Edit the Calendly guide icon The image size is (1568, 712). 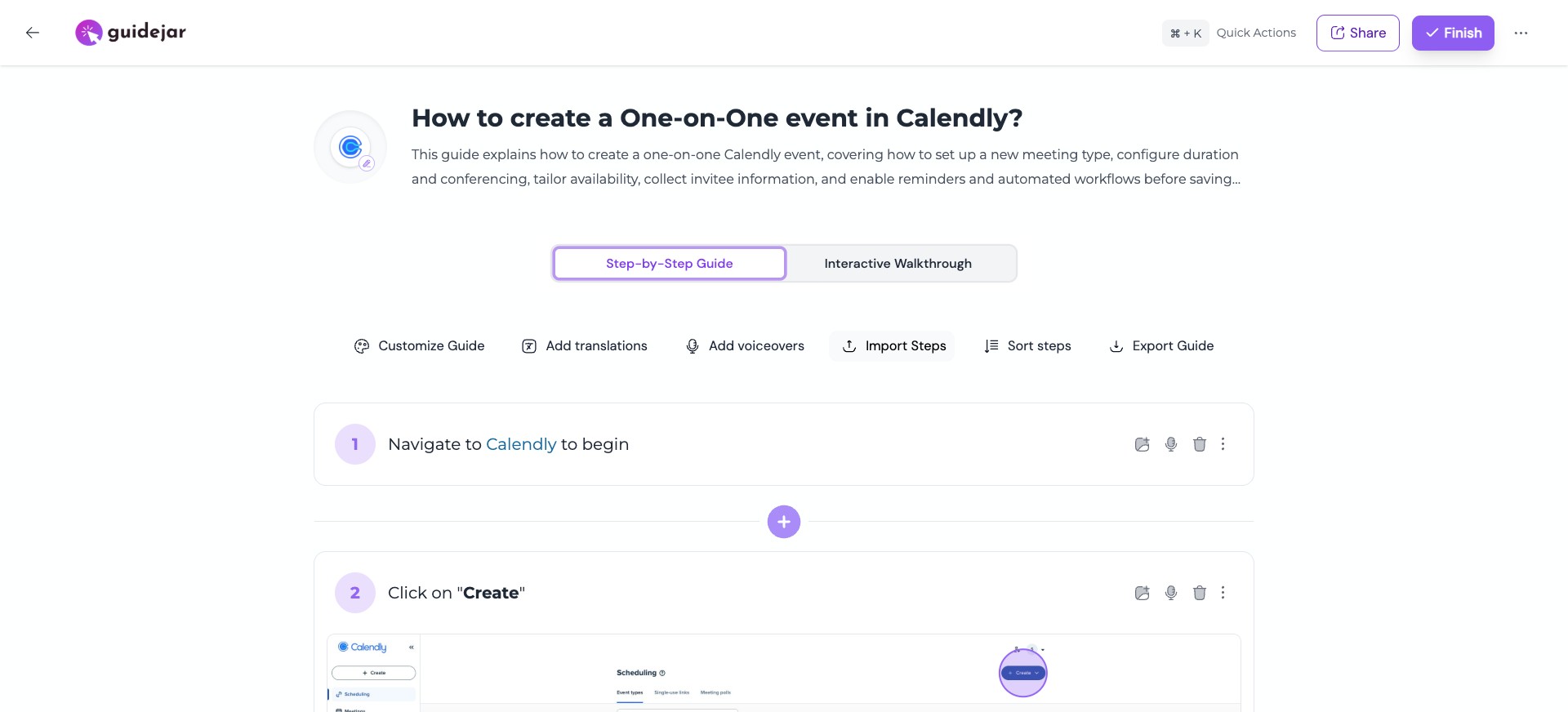(367, 163)
